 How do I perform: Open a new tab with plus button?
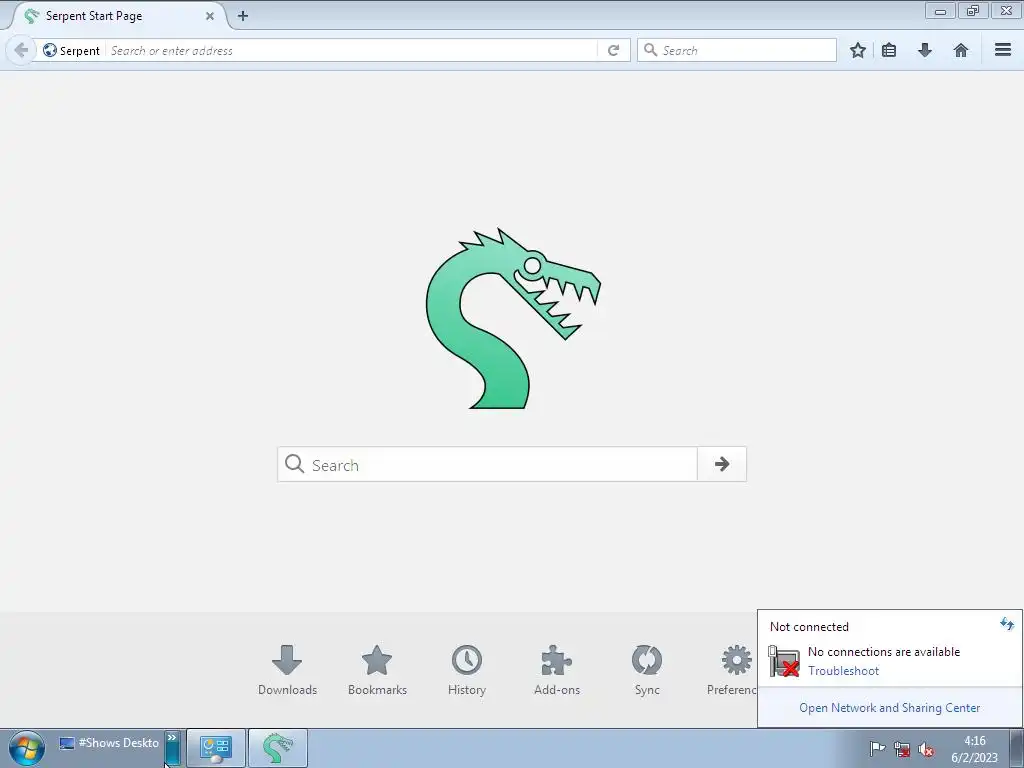point(243,16)
